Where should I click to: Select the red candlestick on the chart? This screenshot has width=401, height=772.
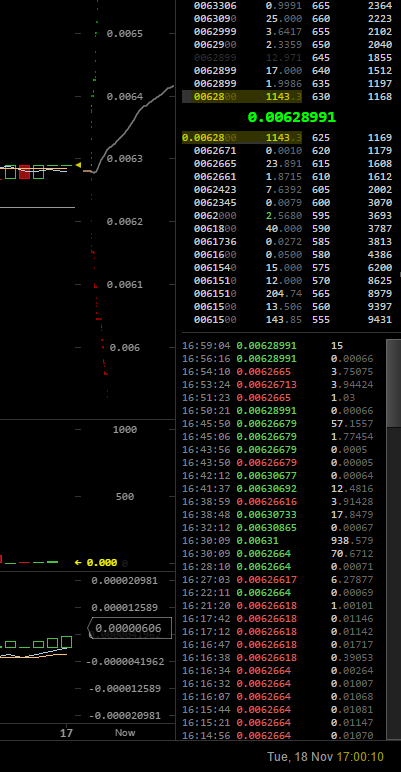[24, 172]
